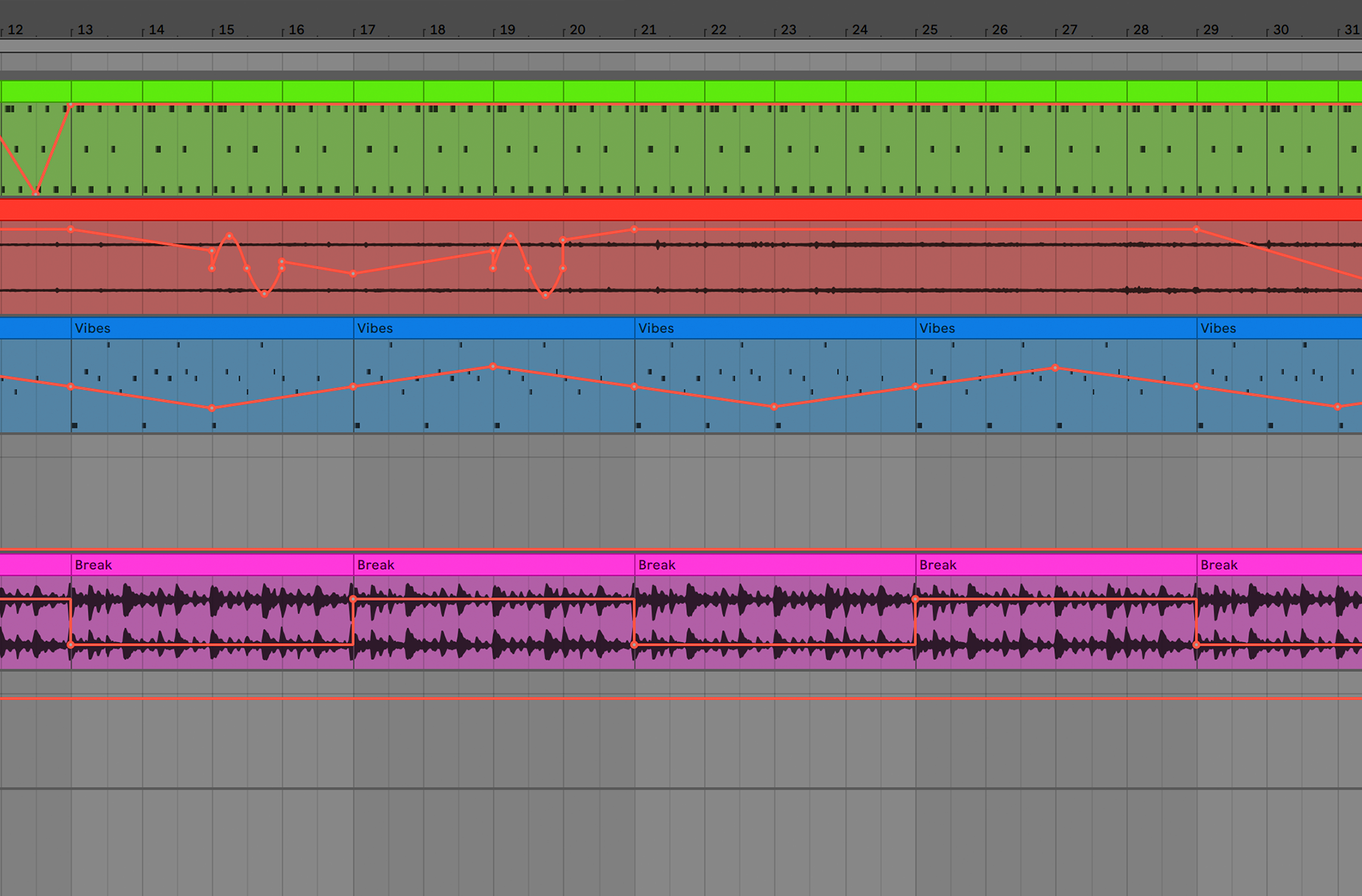Select the Vibes clip starting at bar 29
Screen dimensions: 1362x896
[1280, 328]
